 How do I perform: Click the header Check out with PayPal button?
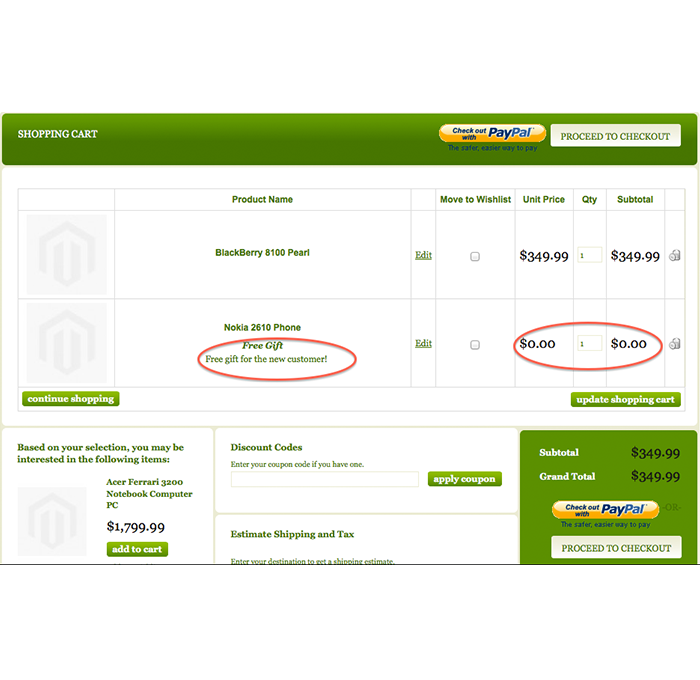[492, 133]
